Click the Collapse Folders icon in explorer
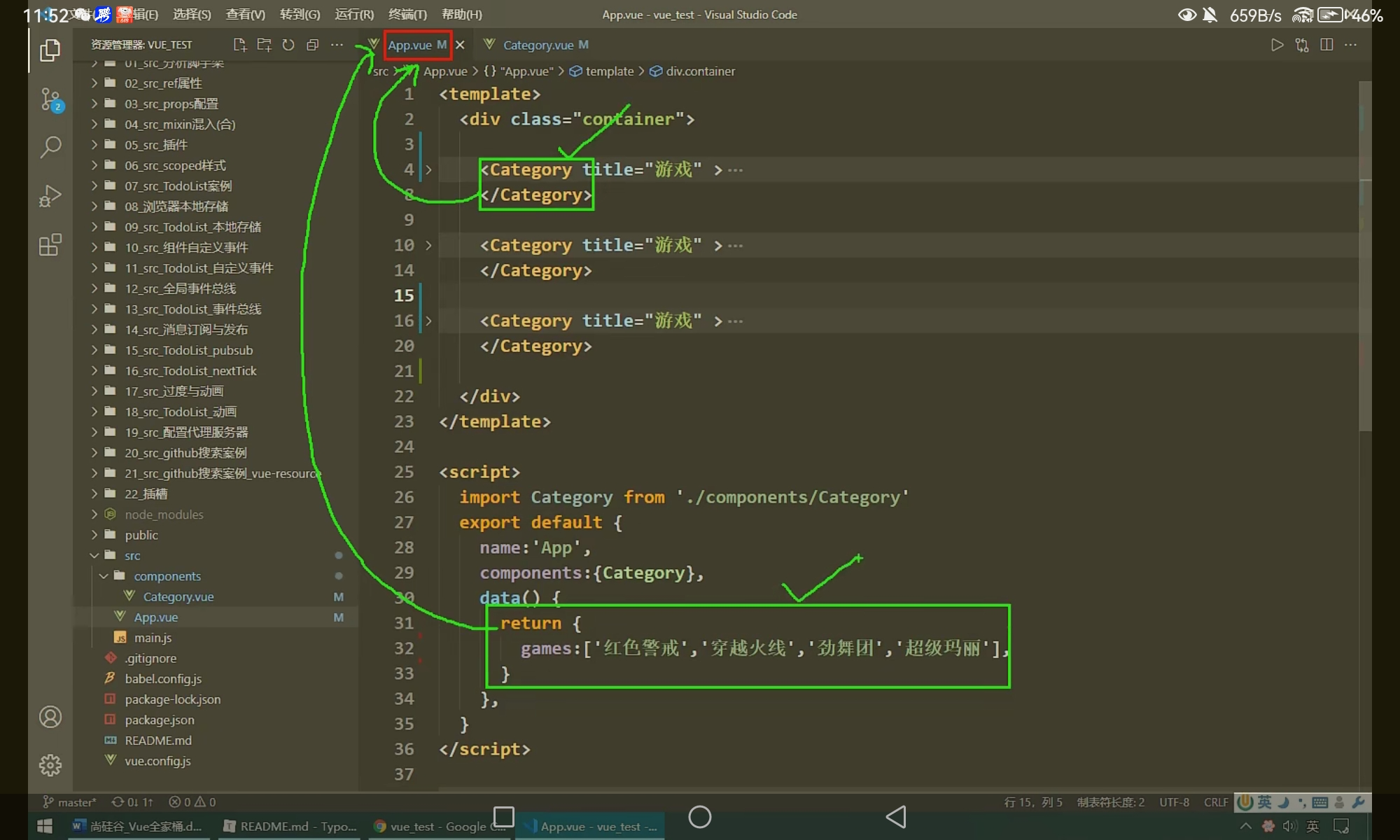The image size is (1400, 840). tap(312, 45)
